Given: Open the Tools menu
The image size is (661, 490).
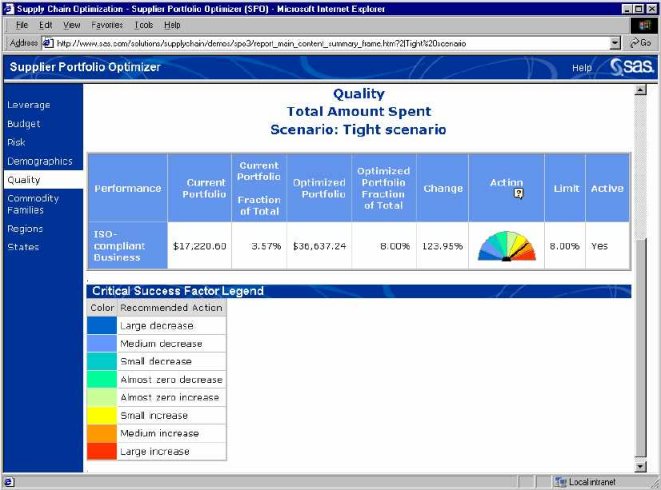Looking at the screenshot, I should tap(144, 25).
